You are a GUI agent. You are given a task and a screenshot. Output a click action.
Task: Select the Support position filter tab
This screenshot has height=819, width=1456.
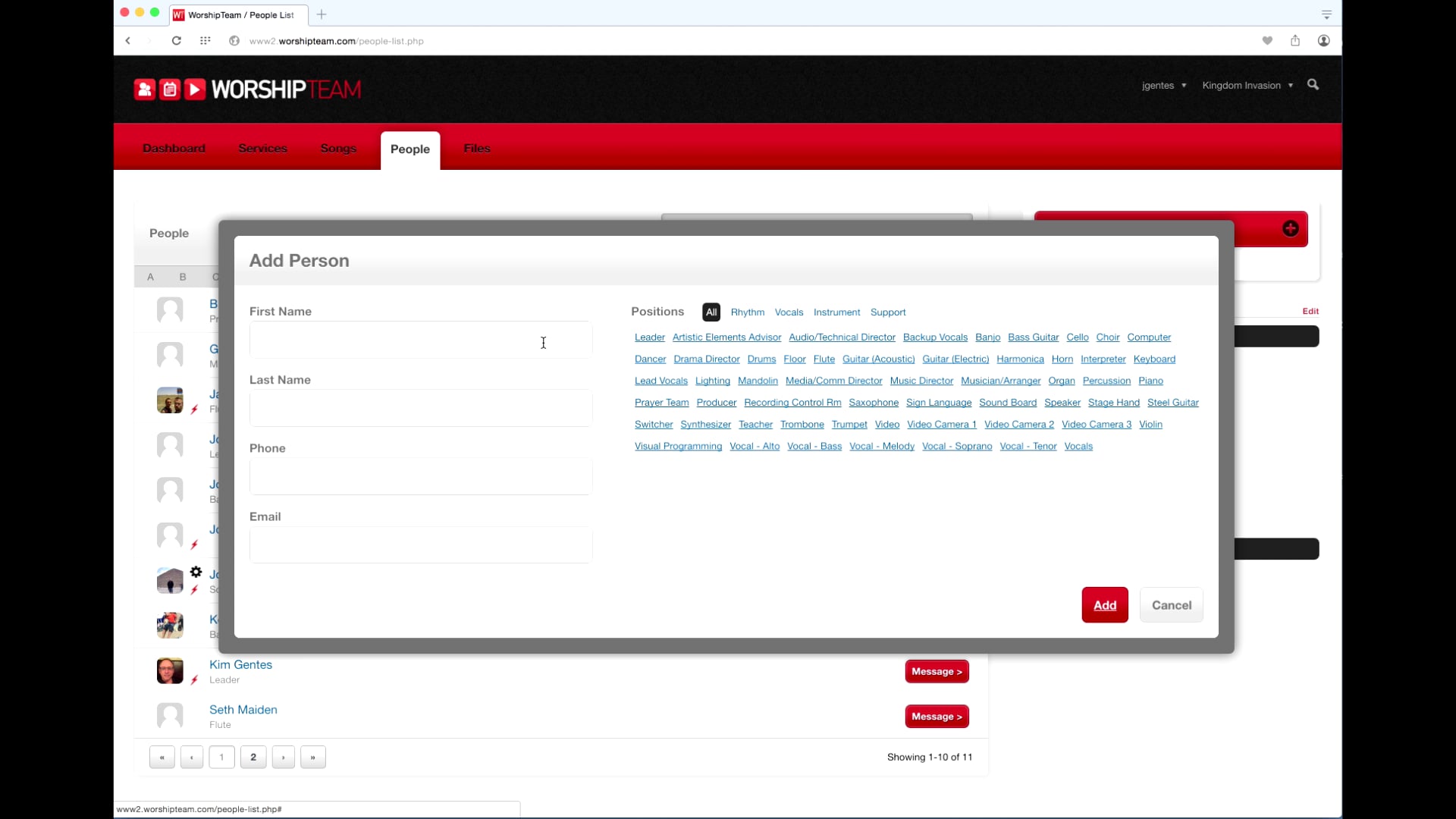(888, 312)
